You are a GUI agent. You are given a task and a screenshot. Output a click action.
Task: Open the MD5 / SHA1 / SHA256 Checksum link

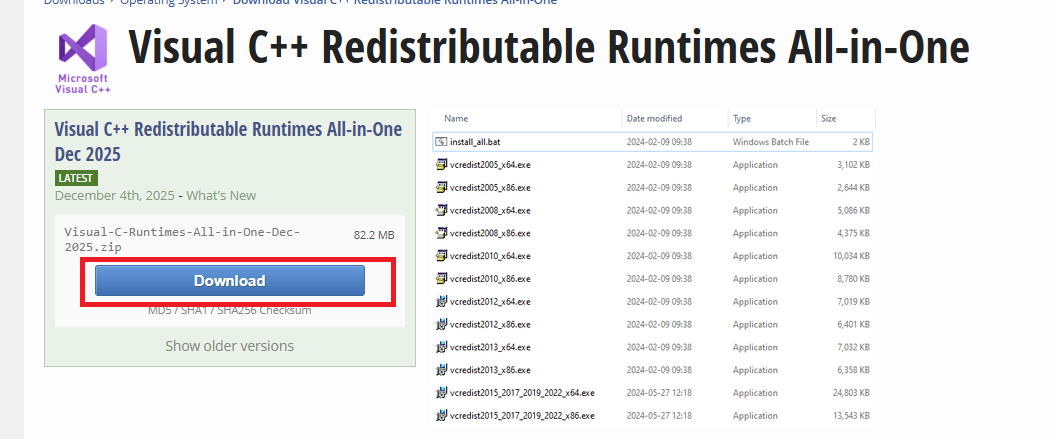click(x=229, y=310)
